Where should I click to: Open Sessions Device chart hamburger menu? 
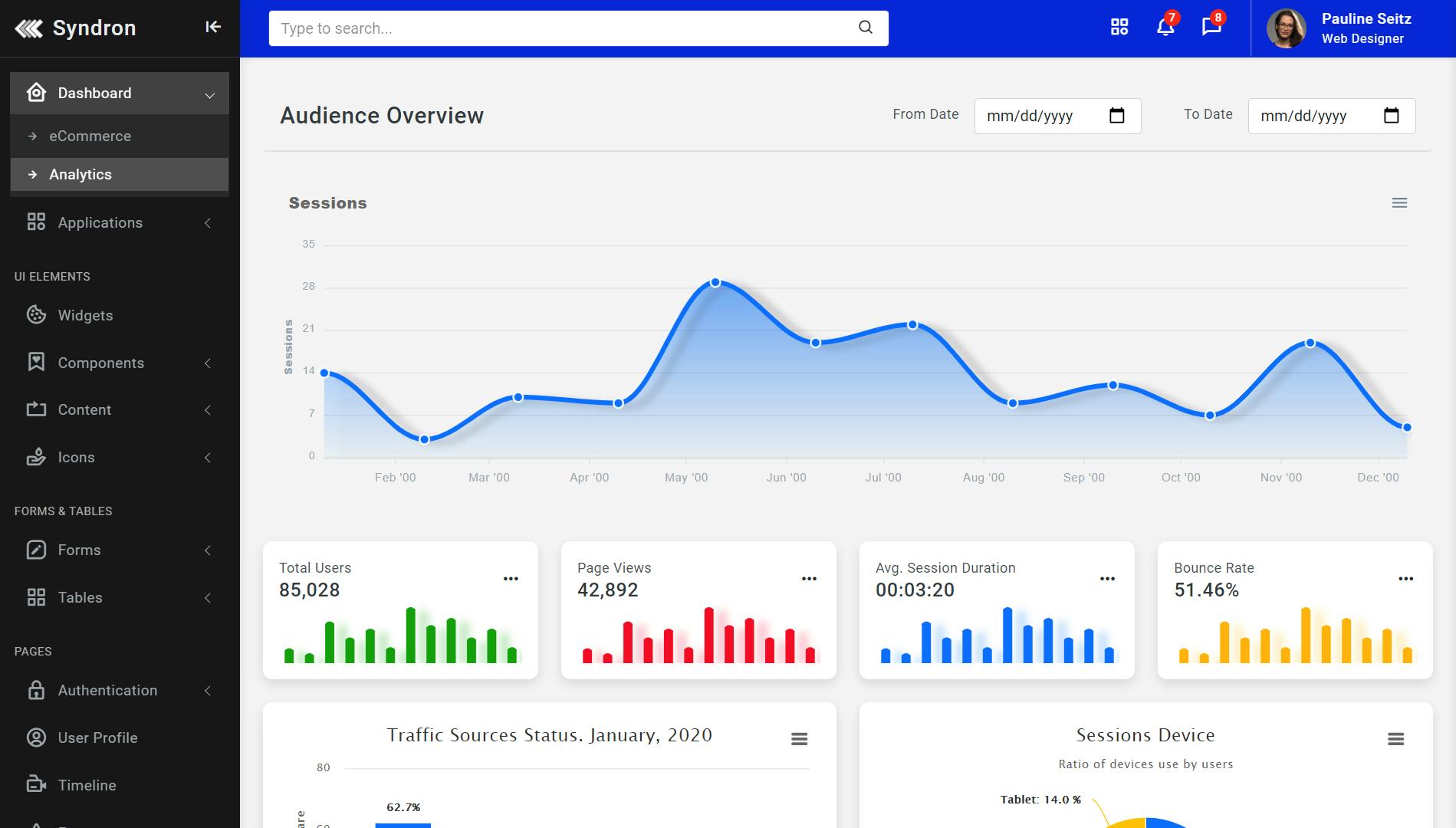point(1395,739)
